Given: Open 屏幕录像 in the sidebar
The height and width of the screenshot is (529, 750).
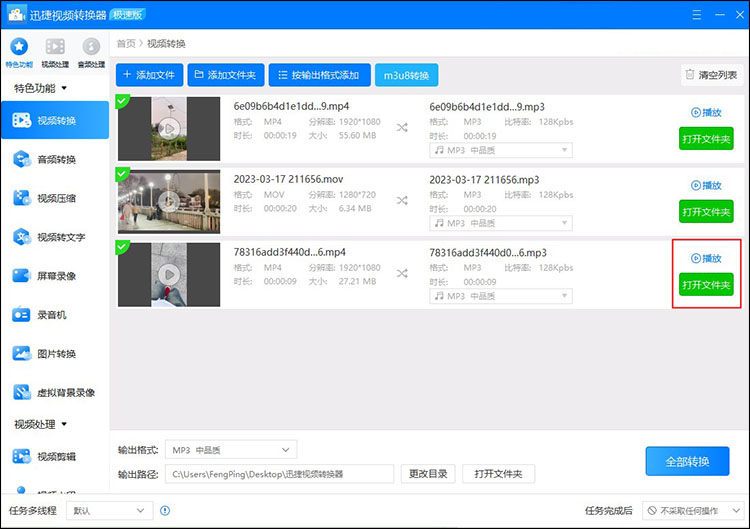Looking at the screenshot, I should [x=55, y=276].
